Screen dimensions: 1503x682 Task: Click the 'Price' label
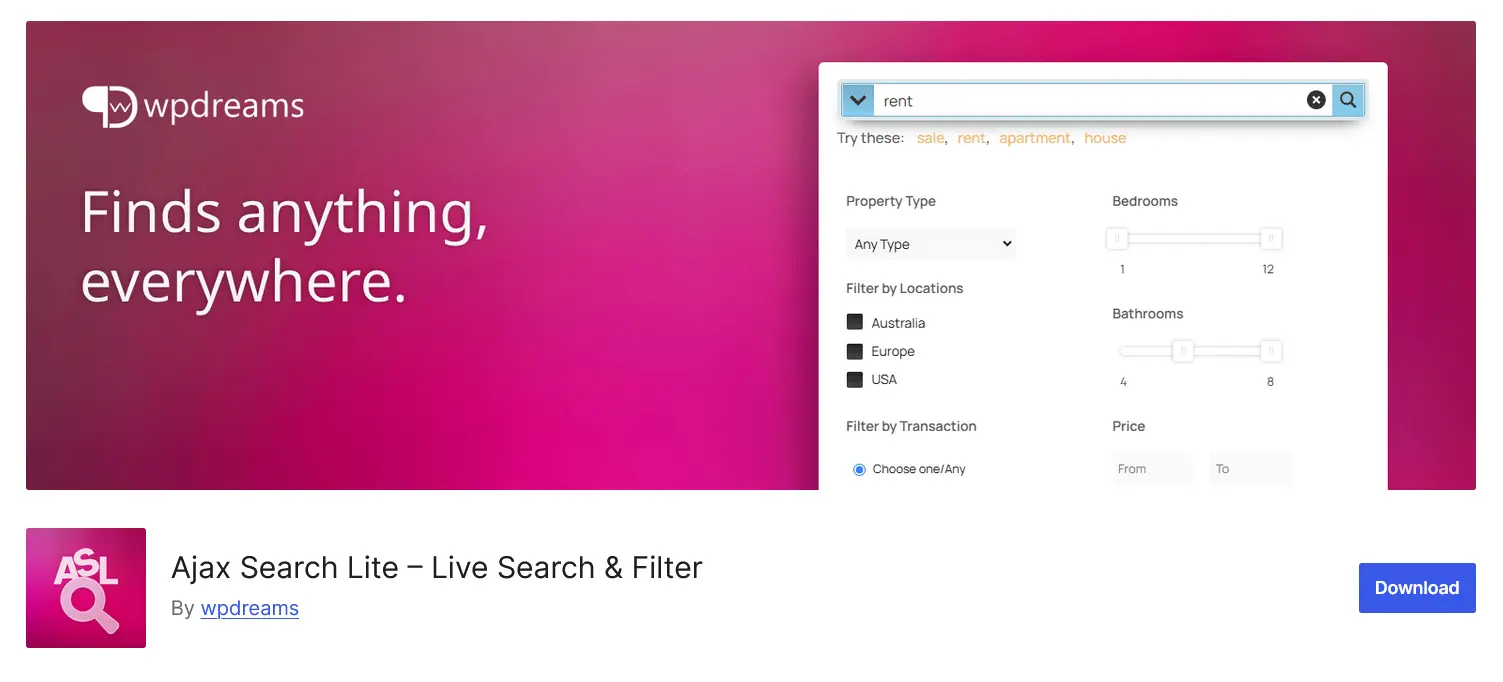point(1129,426)
